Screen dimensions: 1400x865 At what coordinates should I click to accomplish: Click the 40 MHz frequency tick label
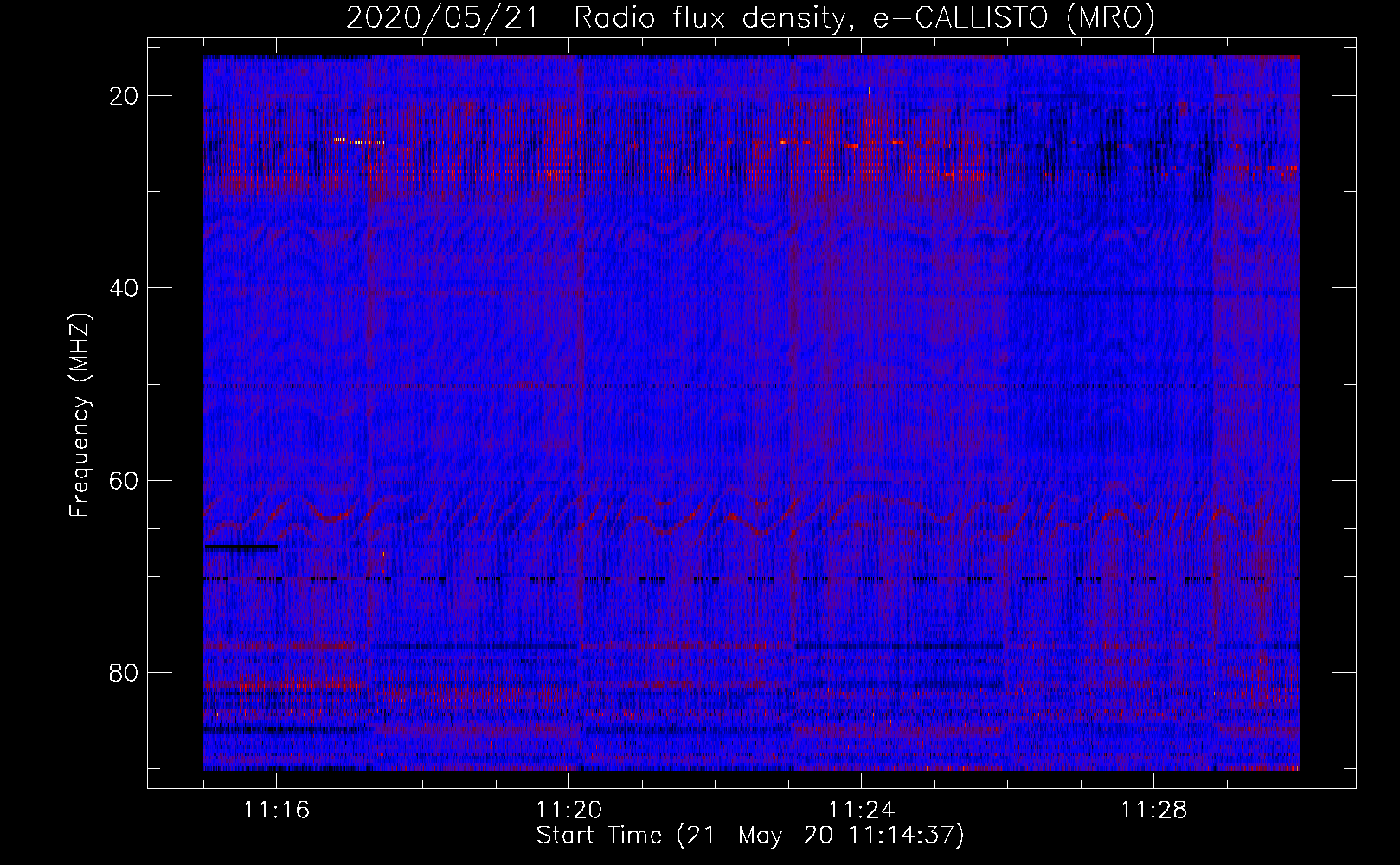[125, 288]
